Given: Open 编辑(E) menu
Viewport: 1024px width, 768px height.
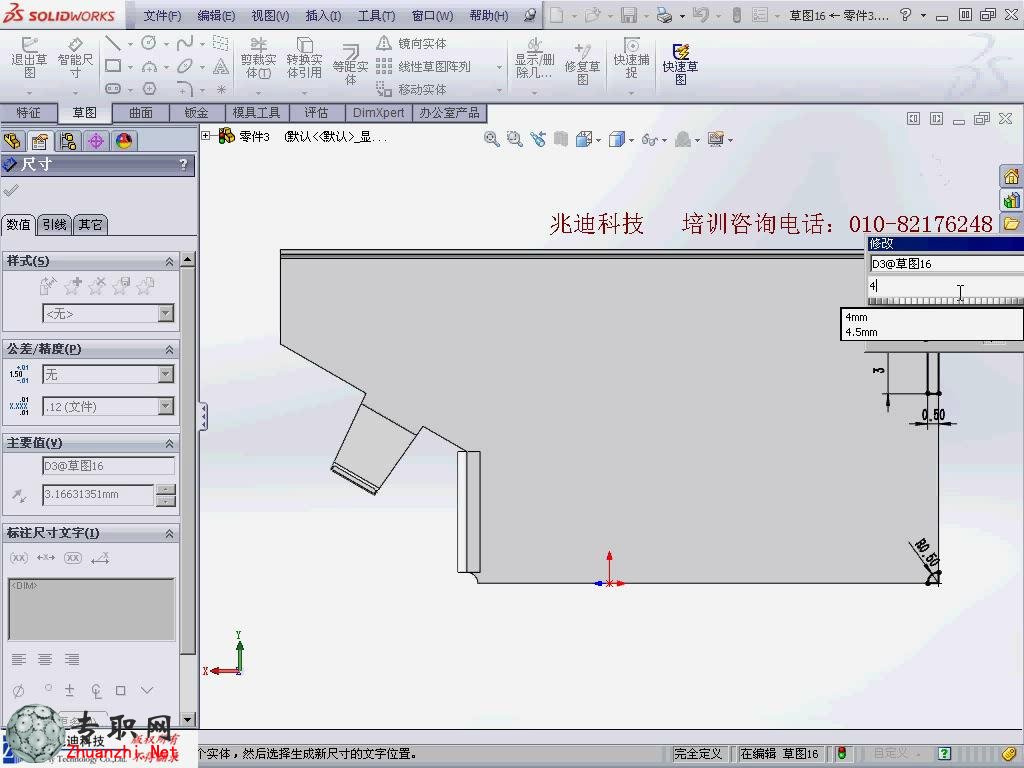Looking at the screenshot, I should 216,16.
